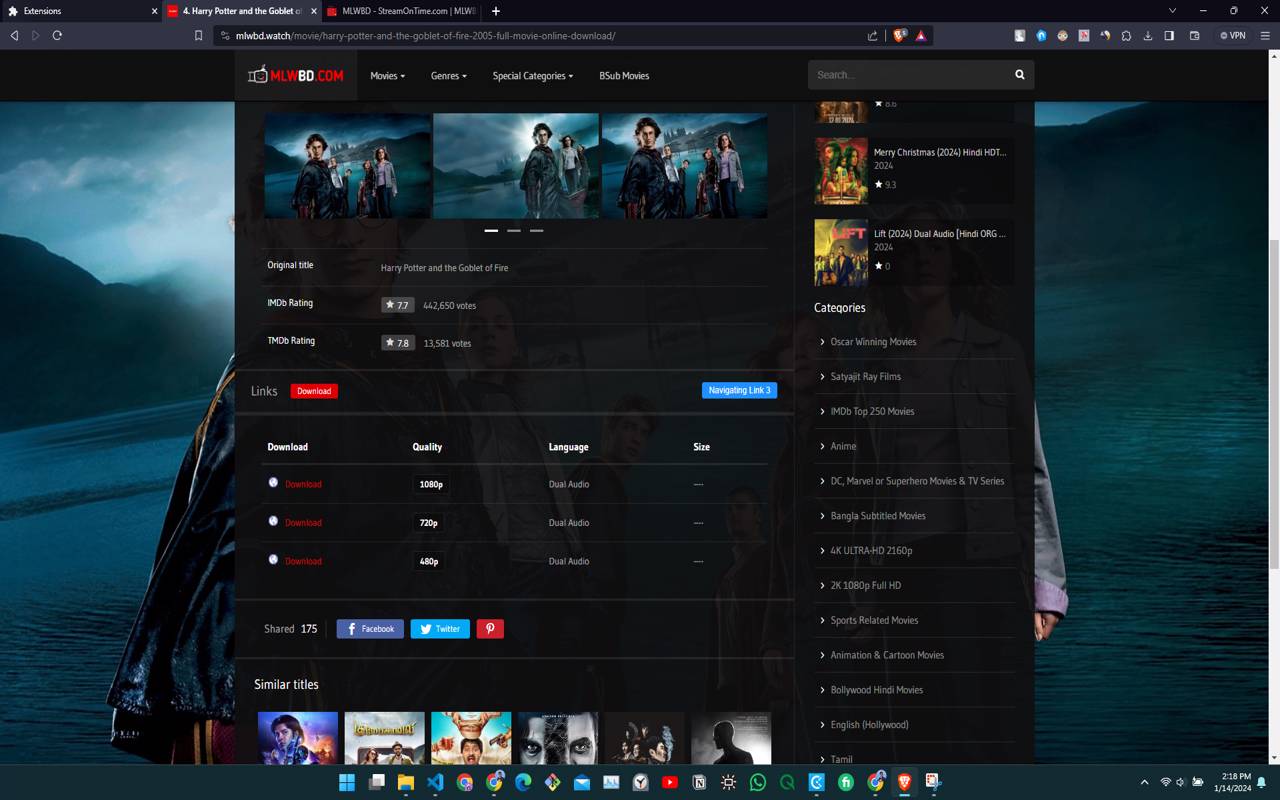Open first Harry Potter gallery image

click(347, 165)
